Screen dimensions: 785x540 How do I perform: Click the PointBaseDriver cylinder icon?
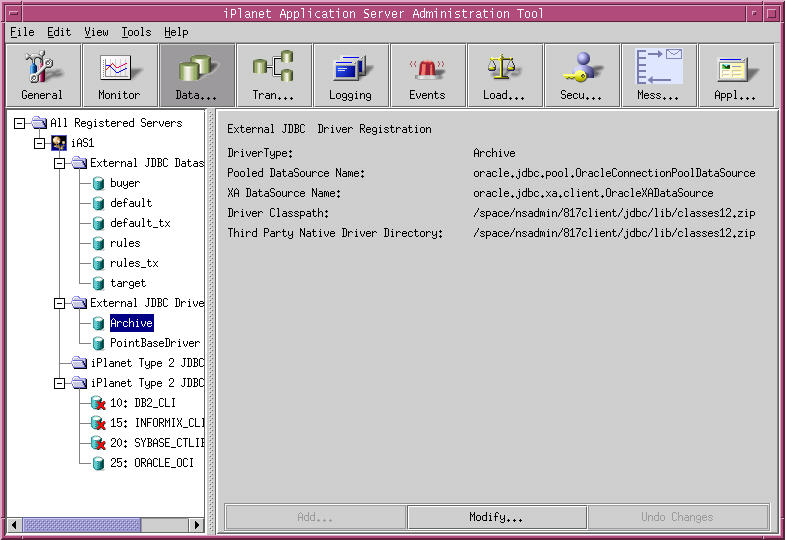click(99, 343)
